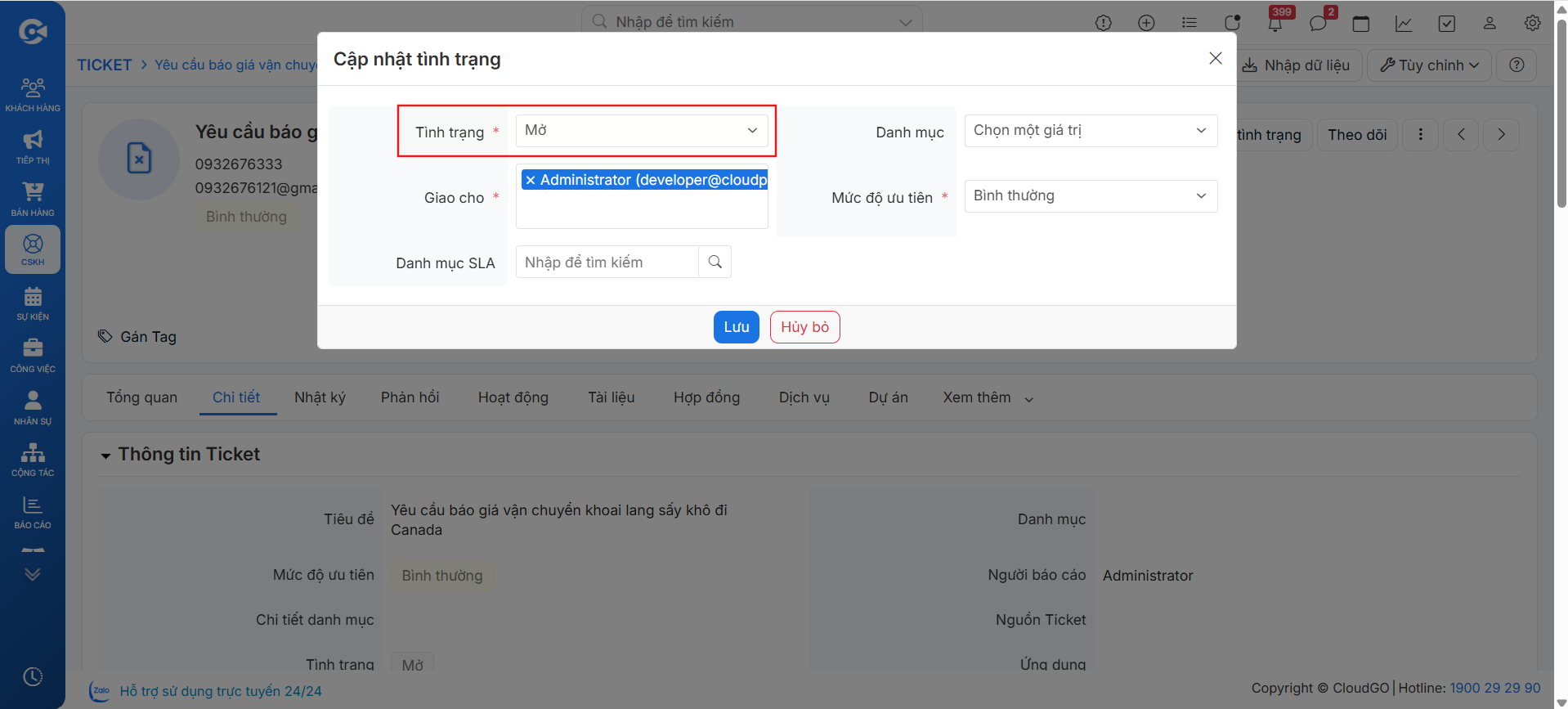The width and height of the screenshot is (1568, 709).
Task: Open the user profile icon
Action: (x=1490, y=23)
